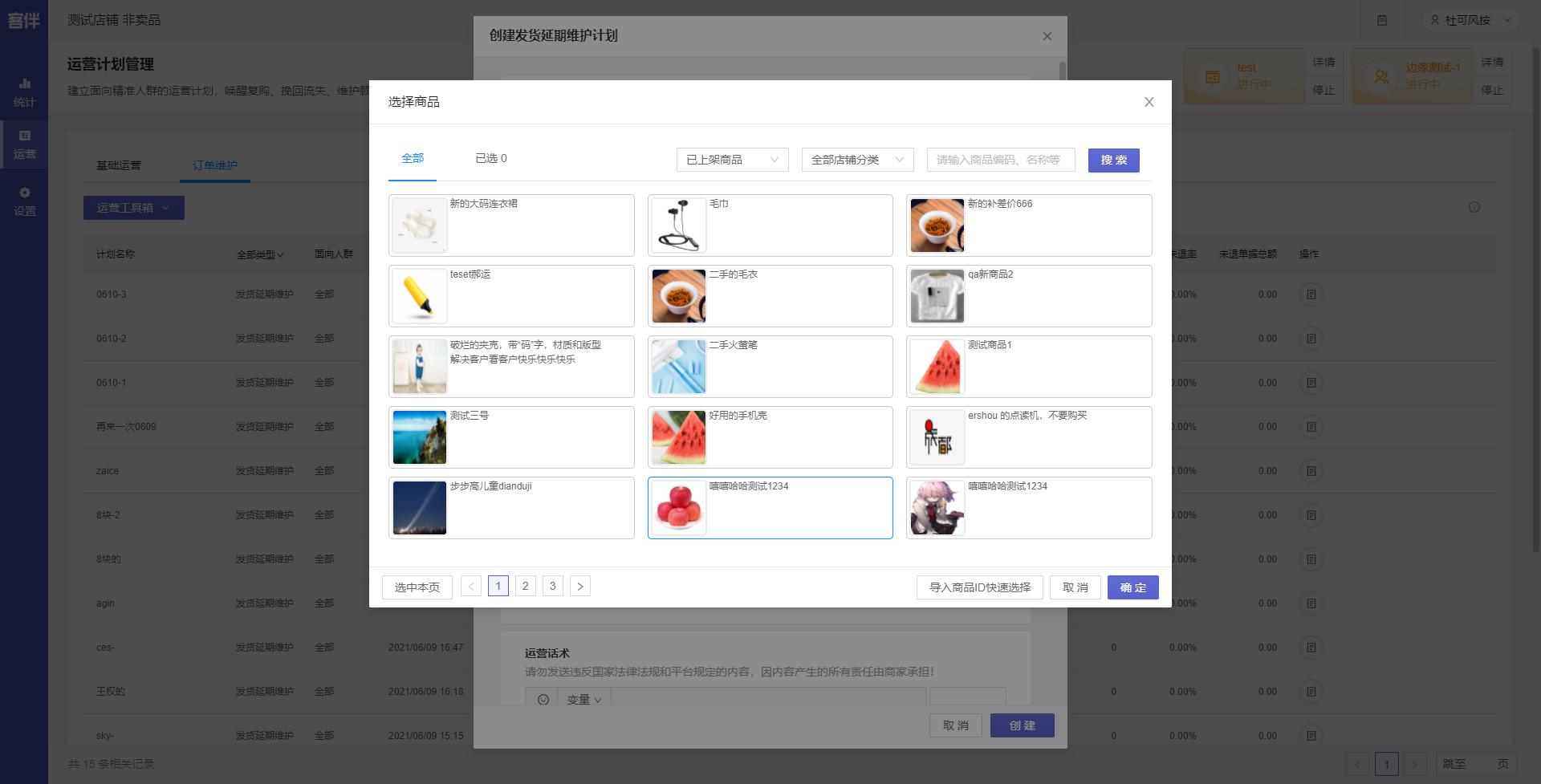Open the 已上架商品 dropdown
1541x784 pixels.
732,160
